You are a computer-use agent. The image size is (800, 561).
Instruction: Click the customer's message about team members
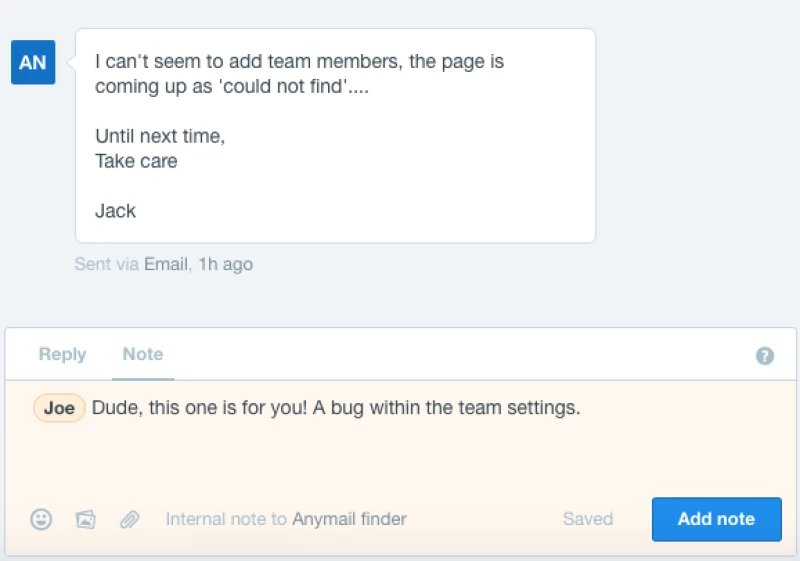[299, 74]
